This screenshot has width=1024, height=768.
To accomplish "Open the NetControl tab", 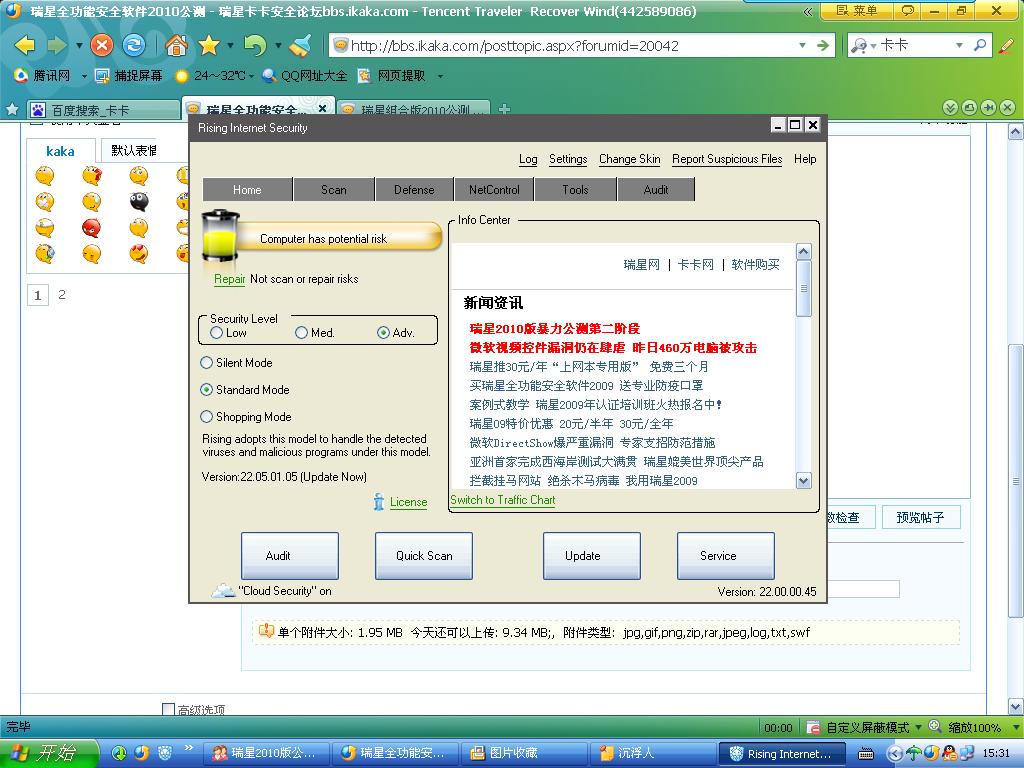I will [494, 189].
